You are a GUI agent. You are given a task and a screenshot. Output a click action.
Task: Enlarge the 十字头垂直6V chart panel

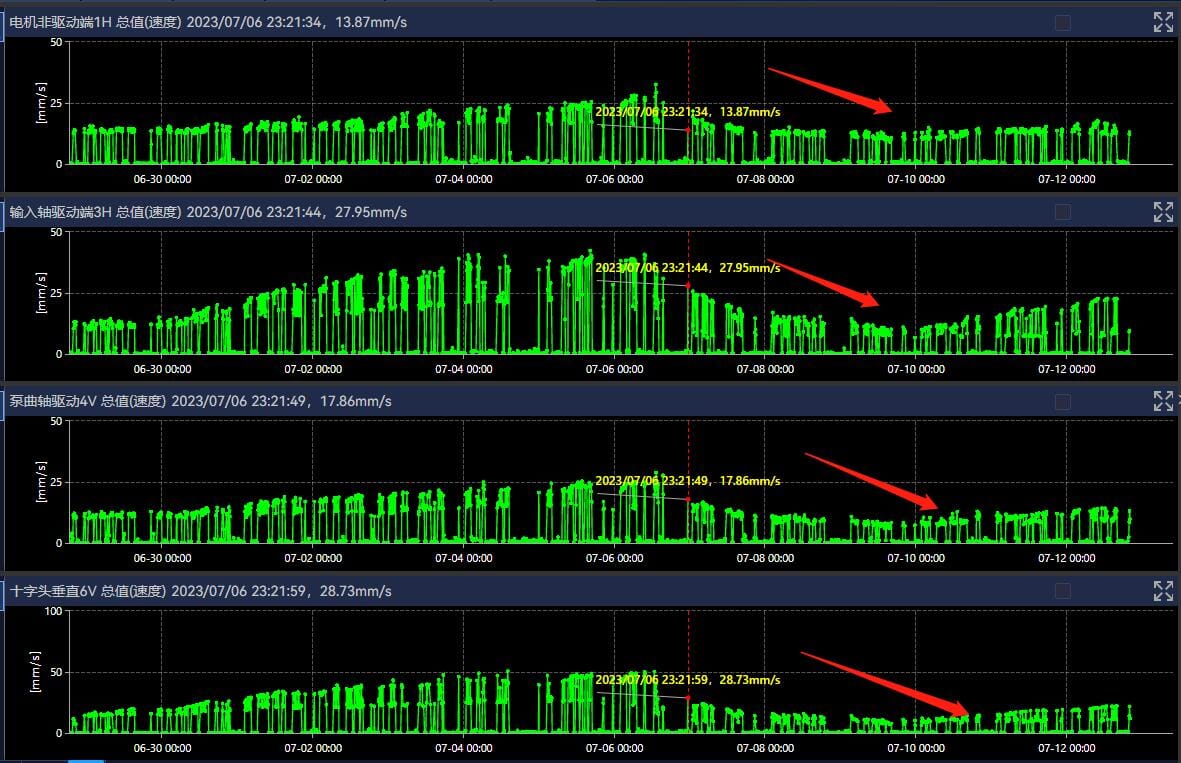[x=1163, y=591]
